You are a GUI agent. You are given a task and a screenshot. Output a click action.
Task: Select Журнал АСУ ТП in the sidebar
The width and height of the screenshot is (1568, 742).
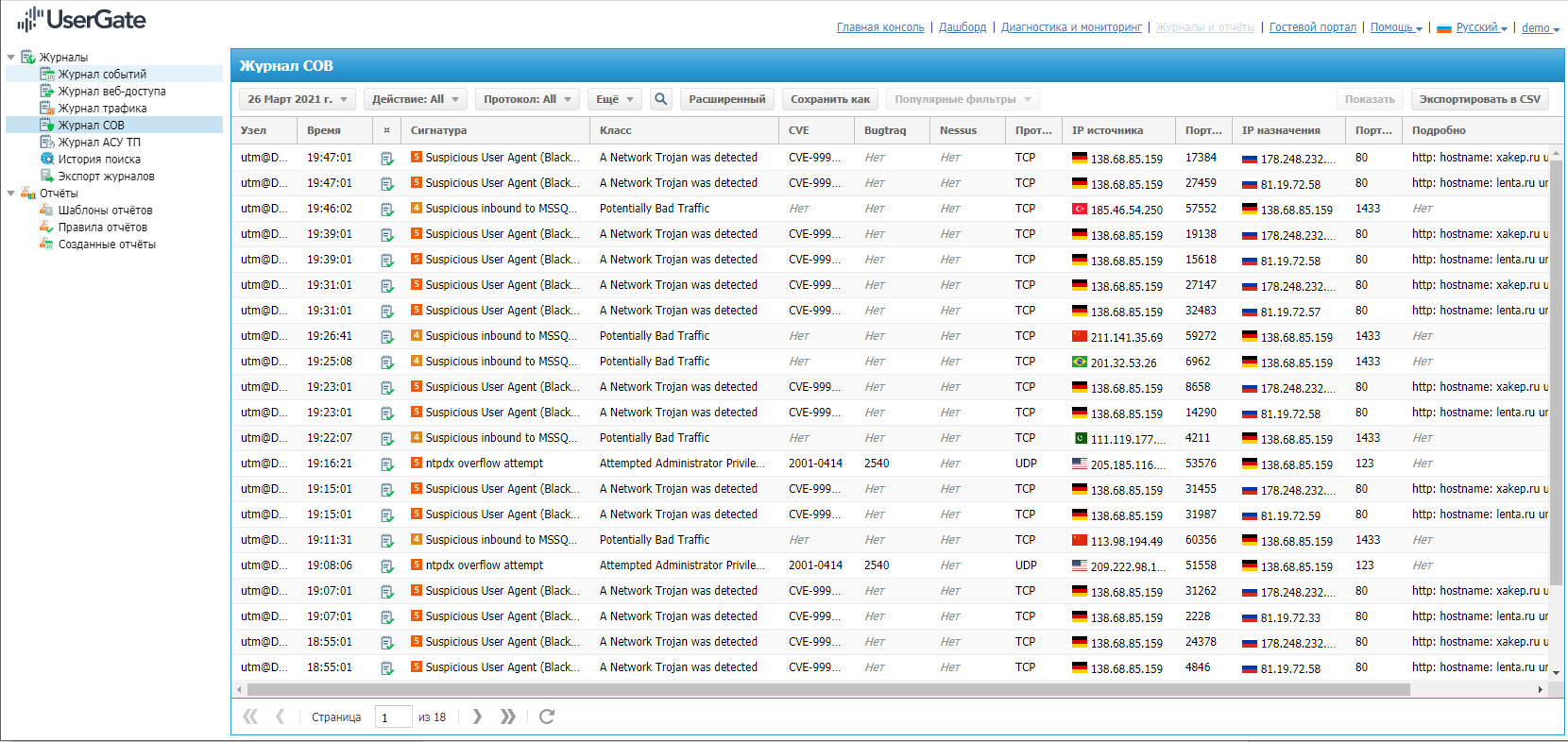tap(99, 143)
